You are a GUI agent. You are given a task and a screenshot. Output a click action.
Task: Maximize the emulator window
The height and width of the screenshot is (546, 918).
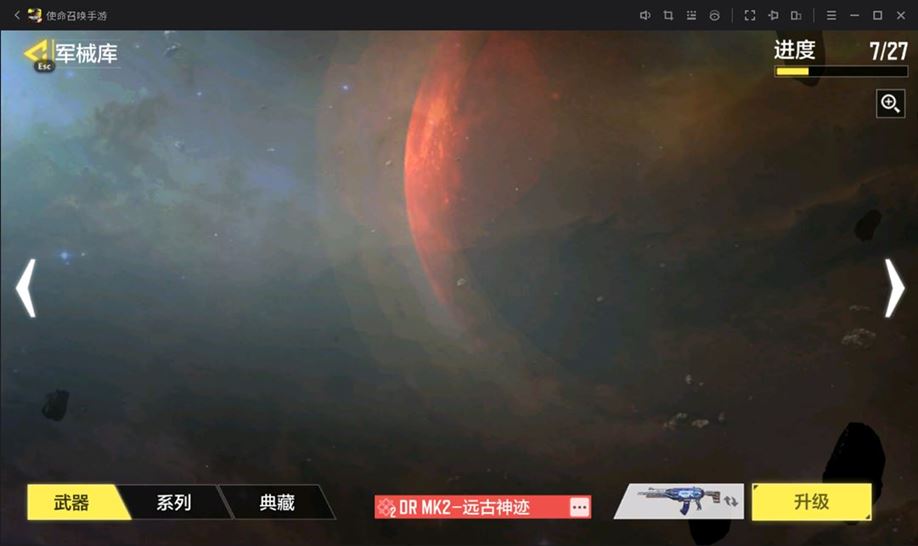(x=878, y=15)
